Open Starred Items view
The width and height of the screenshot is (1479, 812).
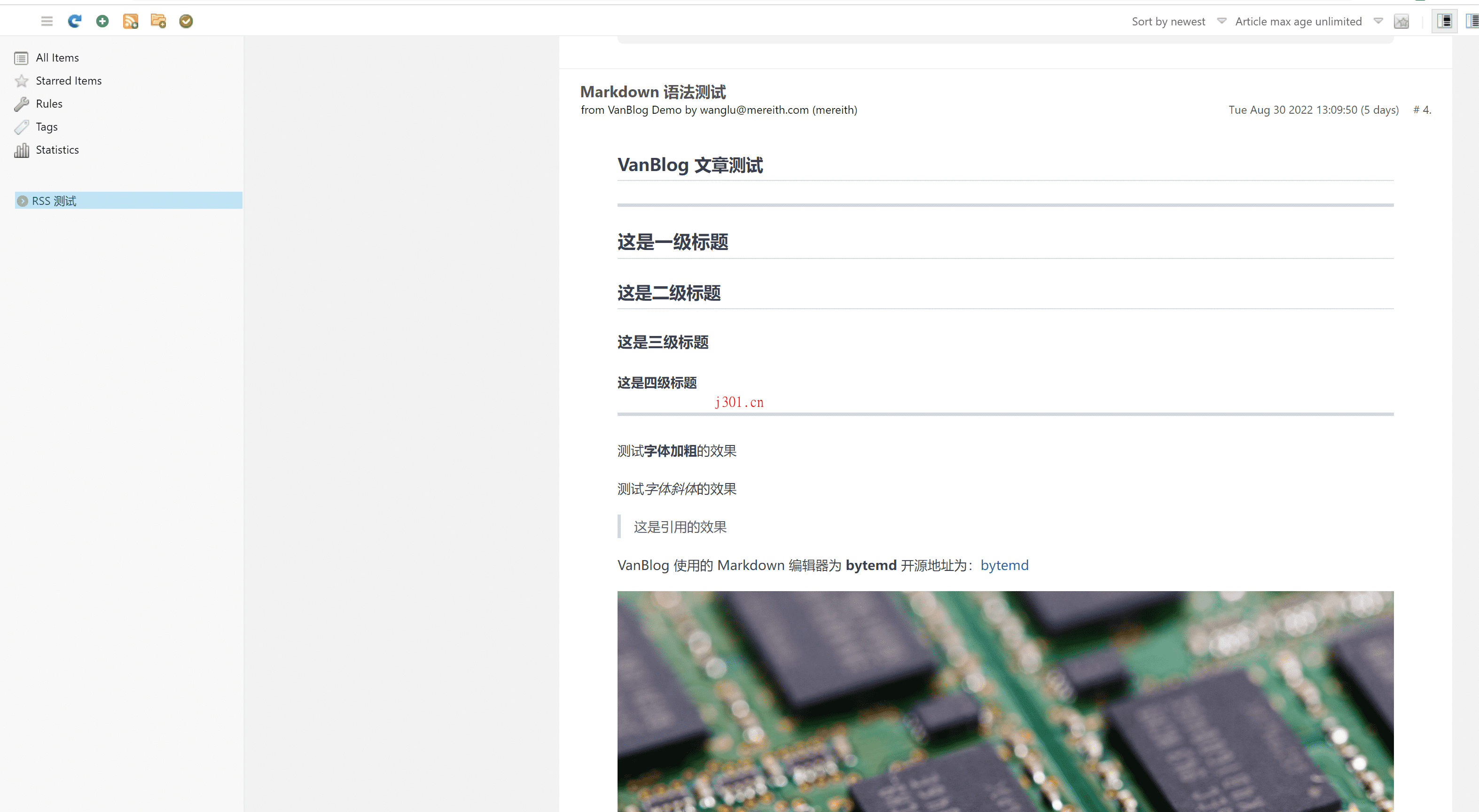tap(69, 80)
